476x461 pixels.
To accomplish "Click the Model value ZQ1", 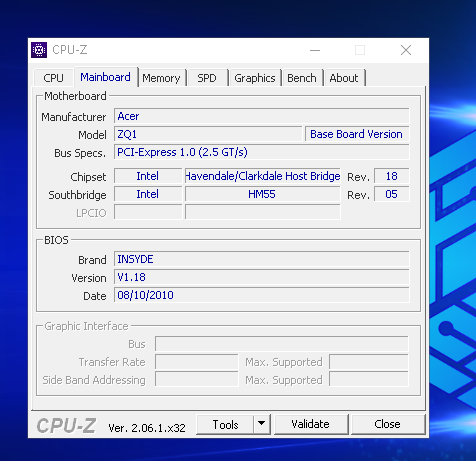I will [x=208, y=134].
